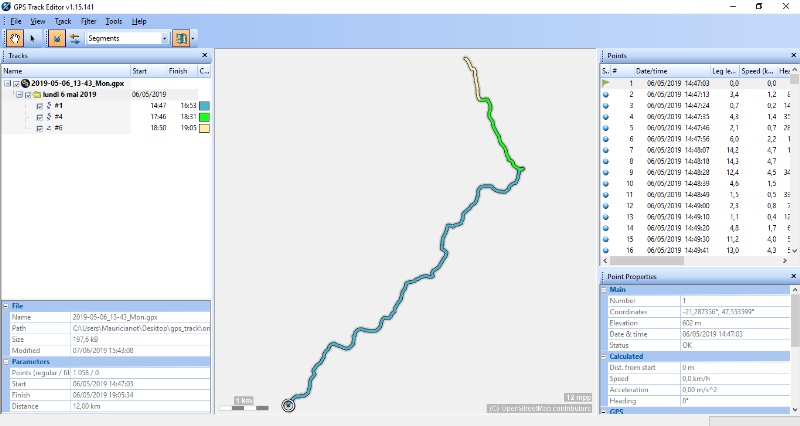Collapse the Calculated section
Viewport: 800px width, 426px height.
click(x=604, y=357)
